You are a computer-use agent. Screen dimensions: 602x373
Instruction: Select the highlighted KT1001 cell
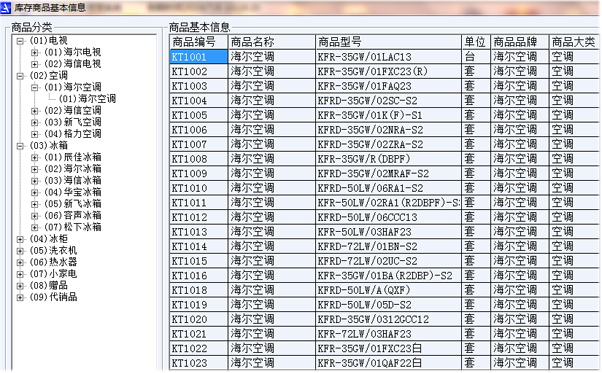(x=198, y=57)
